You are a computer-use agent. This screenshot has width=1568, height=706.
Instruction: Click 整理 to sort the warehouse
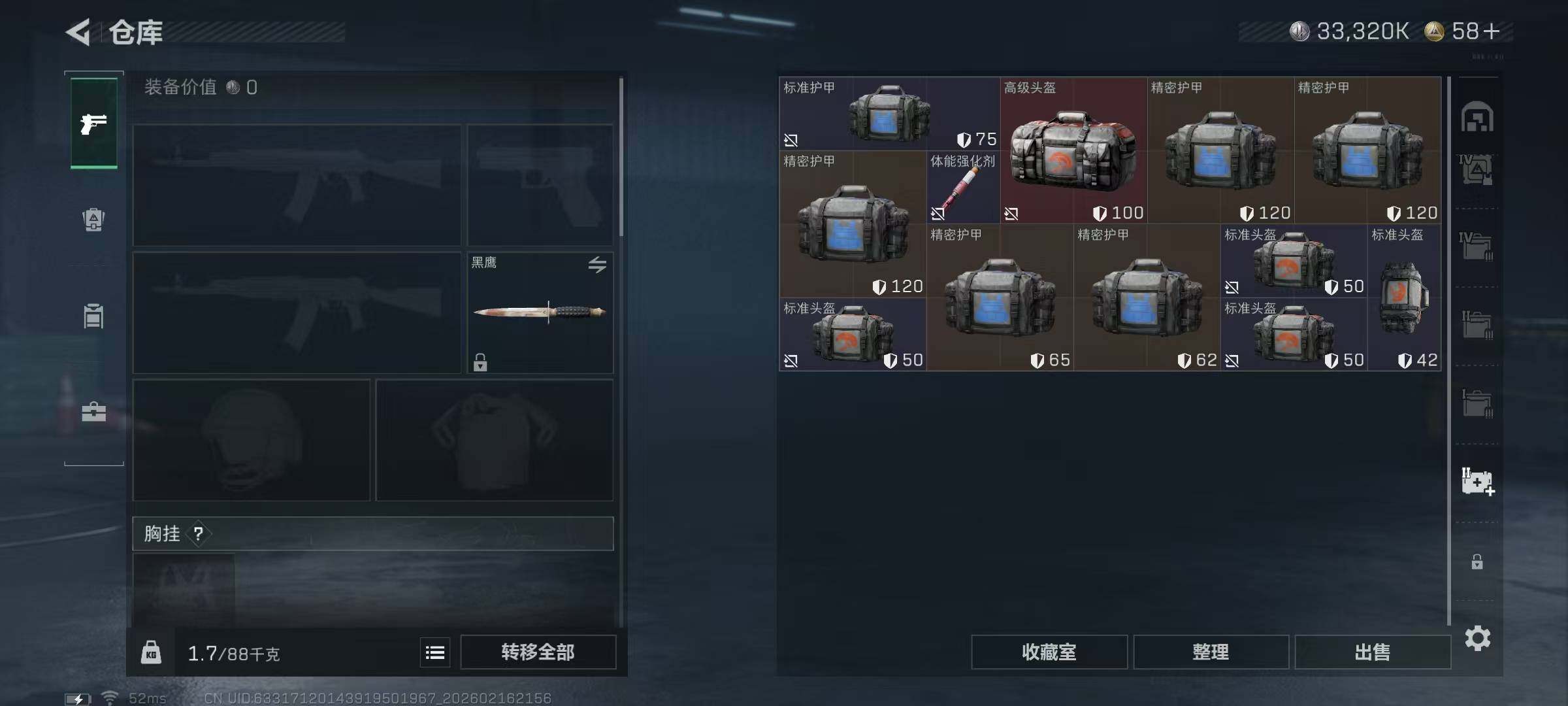coord(1211,652)
